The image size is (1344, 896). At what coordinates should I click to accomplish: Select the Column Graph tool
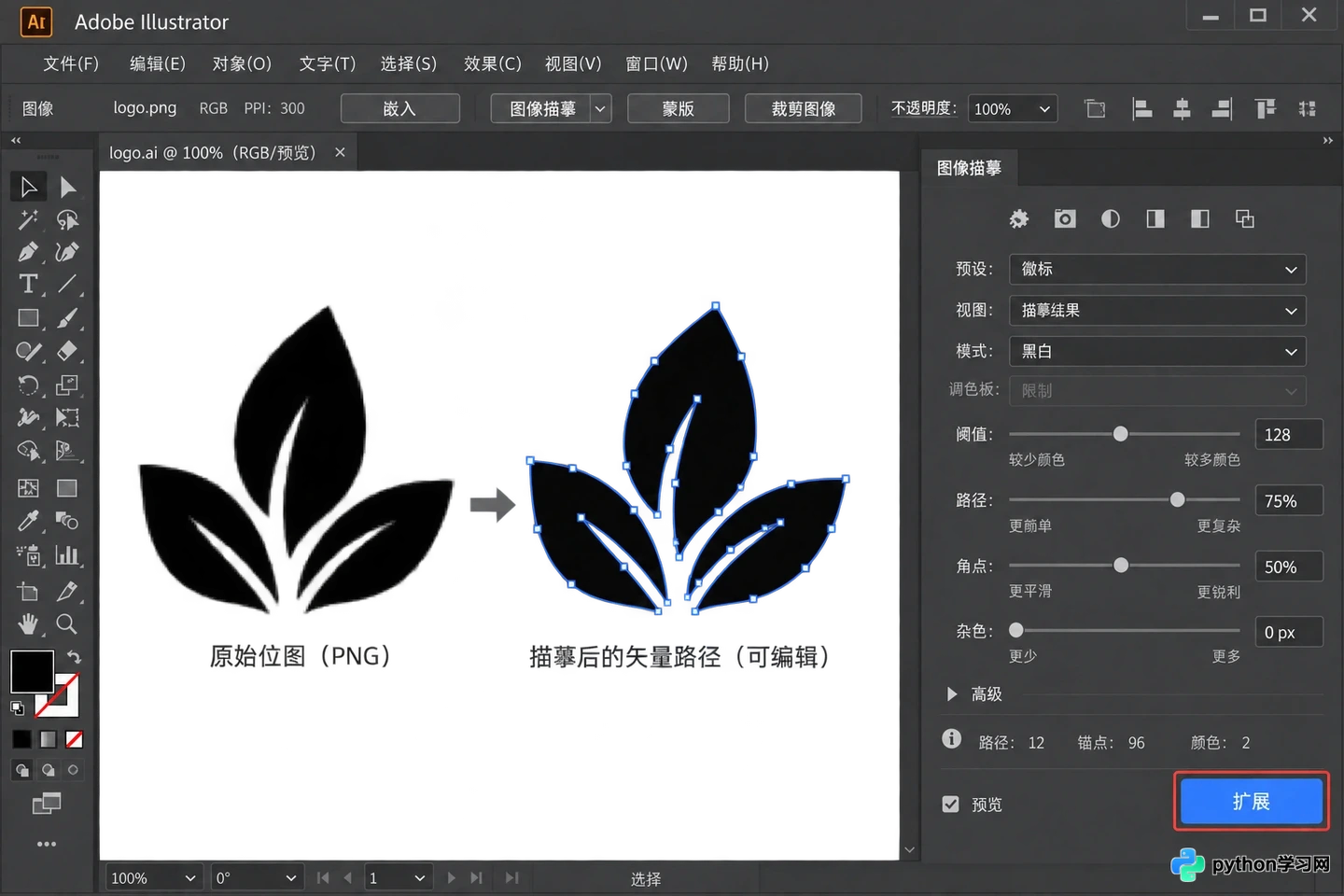point(67,555)
